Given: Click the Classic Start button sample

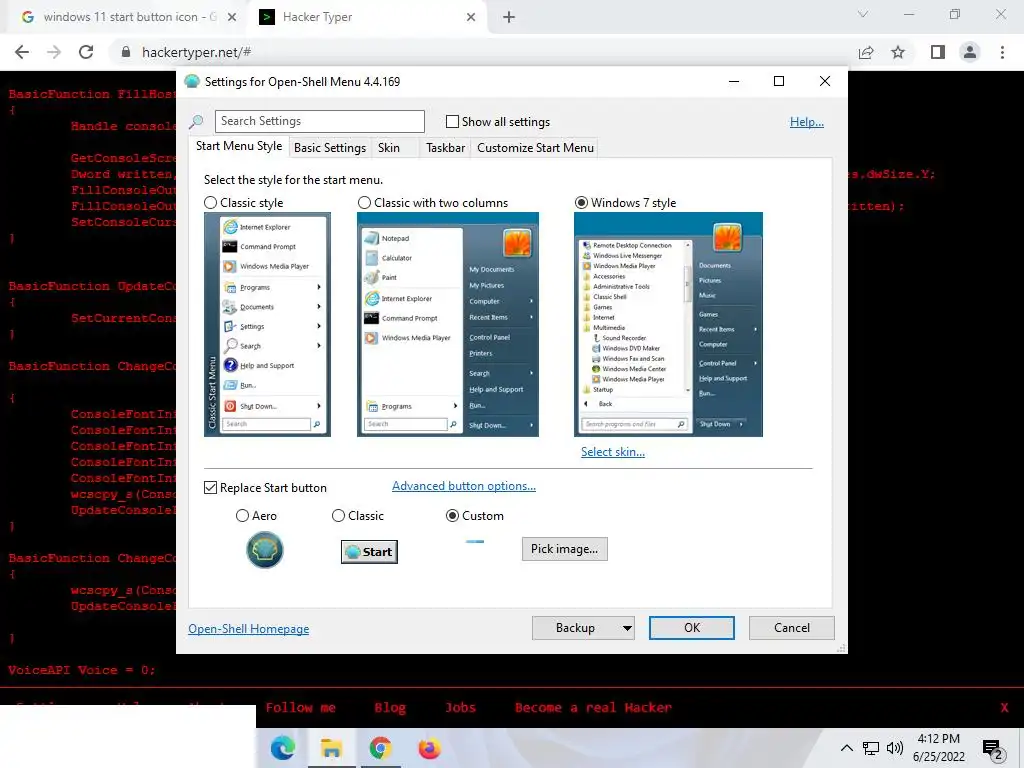Looking at the screenshot, I should [370, 552].
